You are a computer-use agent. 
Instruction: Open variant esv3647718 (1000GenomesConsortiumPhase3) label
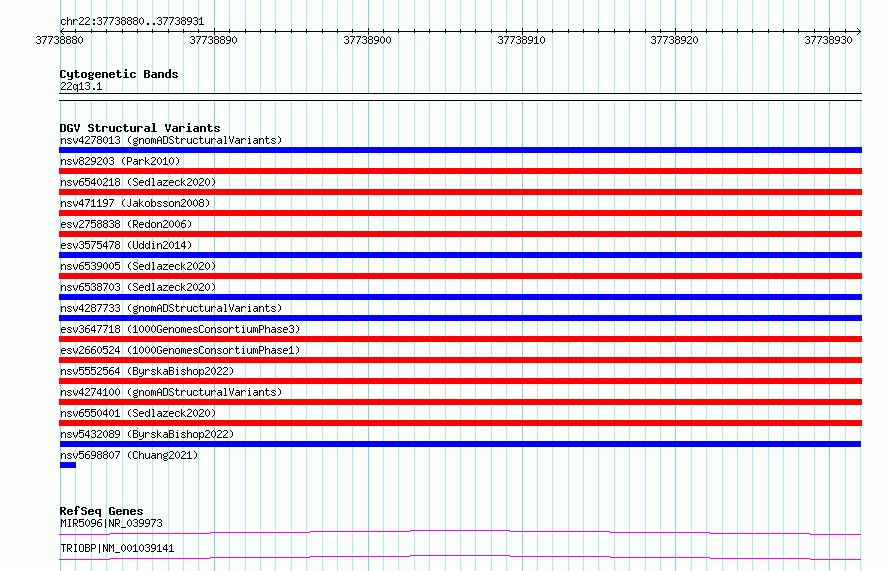(x=180, y=329)
